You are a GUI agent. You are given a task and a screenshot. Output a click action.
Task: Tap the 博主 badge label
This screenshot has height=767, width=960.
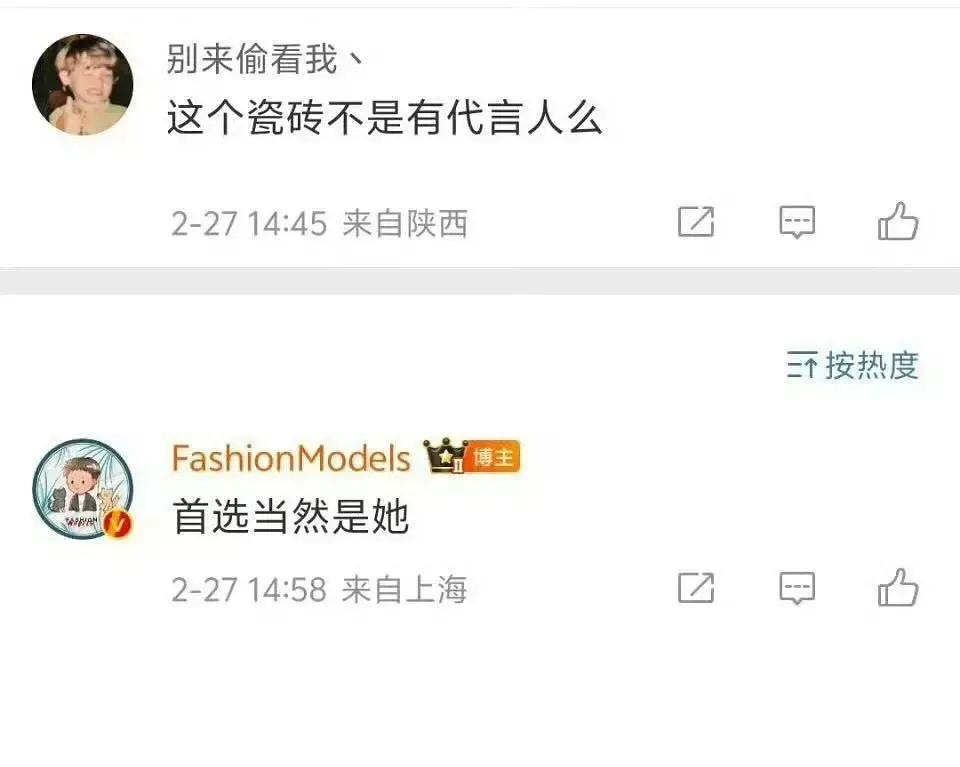[x=493, y=457]
